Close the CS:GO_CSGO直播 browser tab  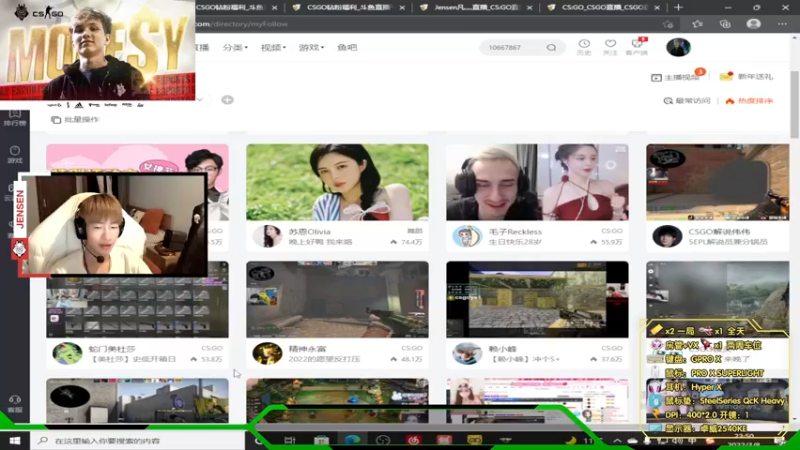[657, 8]
